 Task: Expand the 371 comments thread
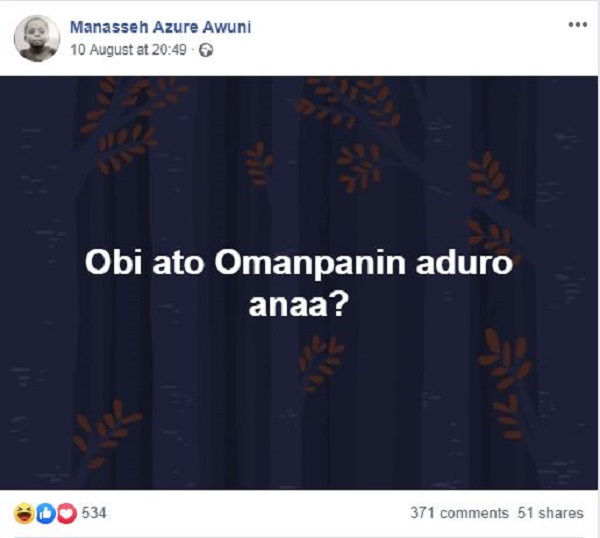coord(459,513)
